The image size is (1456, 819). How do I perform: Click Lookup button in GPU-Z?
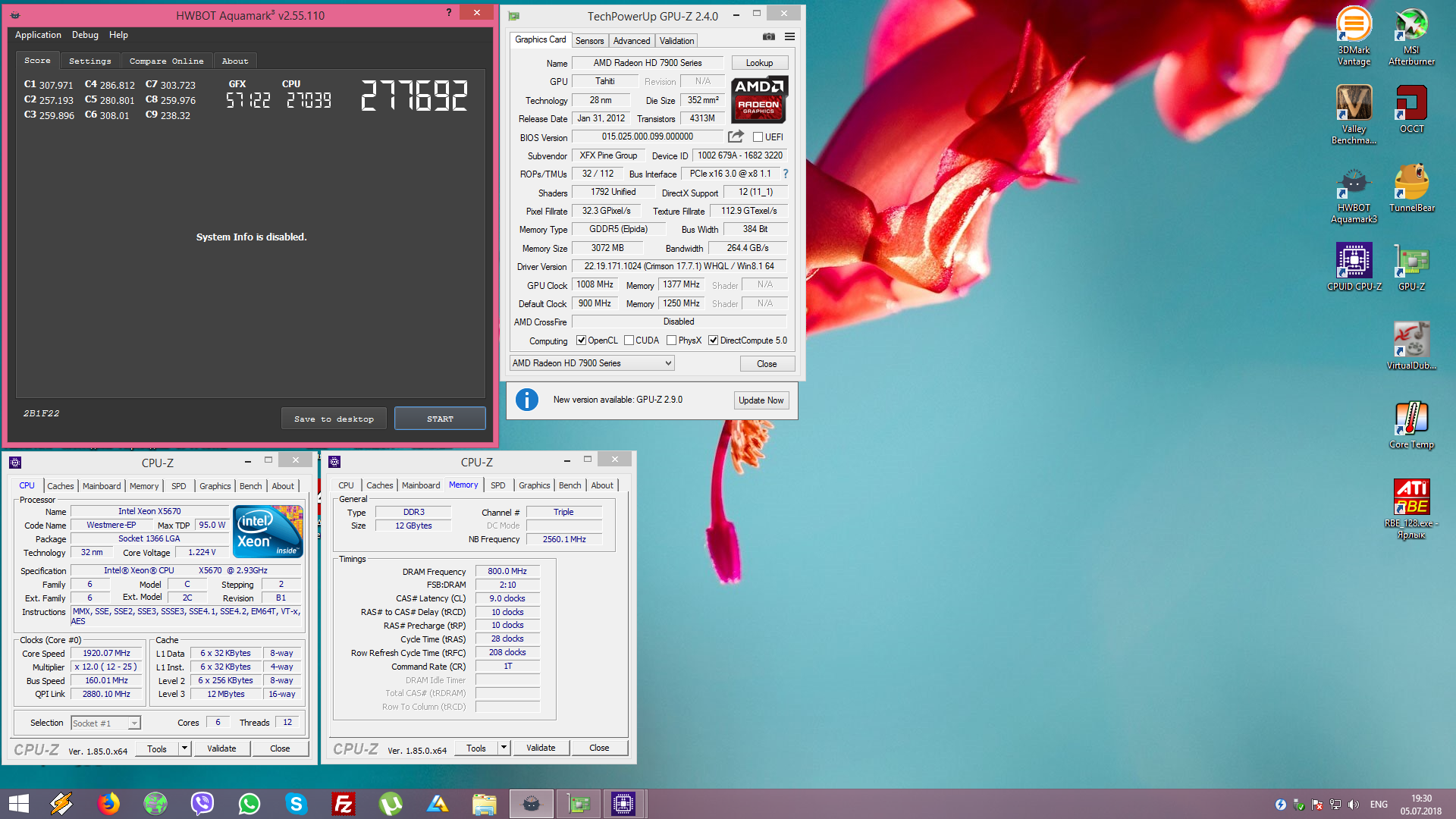click(x=759, y=63)
